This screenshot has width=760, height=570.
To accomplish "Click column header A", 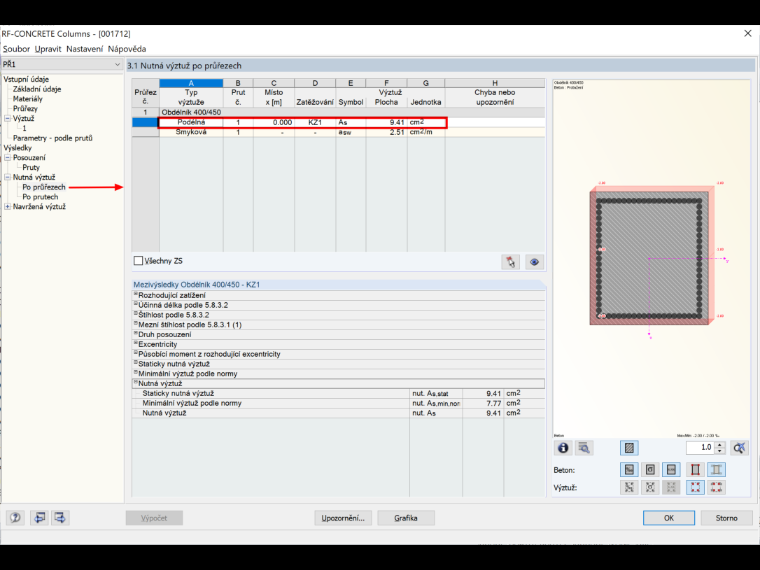I will pyautogui.click(x=191, y=83).
